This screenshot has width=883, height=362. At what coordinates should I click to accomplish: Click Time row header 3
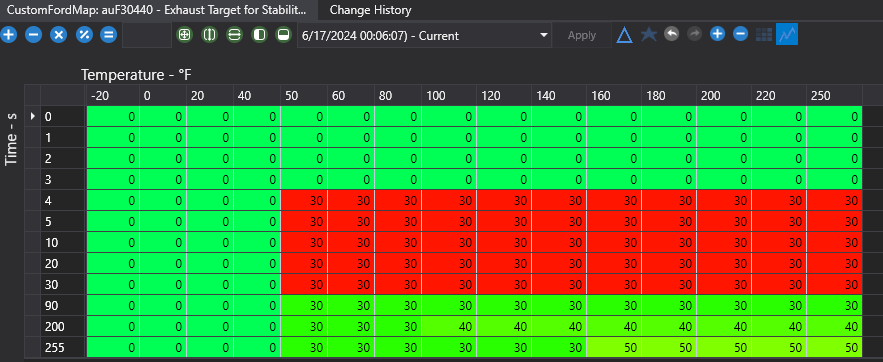tap(63, 180)
